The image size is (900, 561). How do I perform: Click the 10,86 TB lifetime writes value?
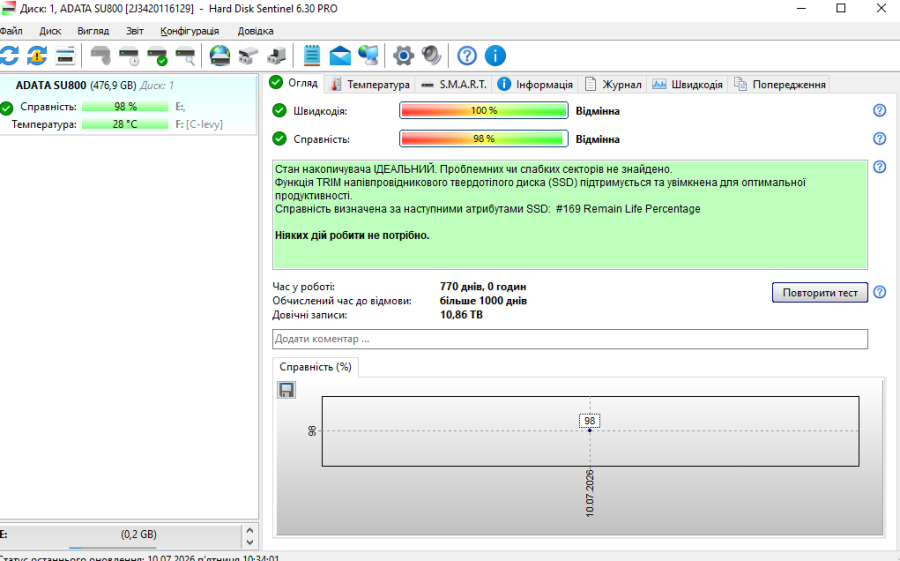click(461, 315)
